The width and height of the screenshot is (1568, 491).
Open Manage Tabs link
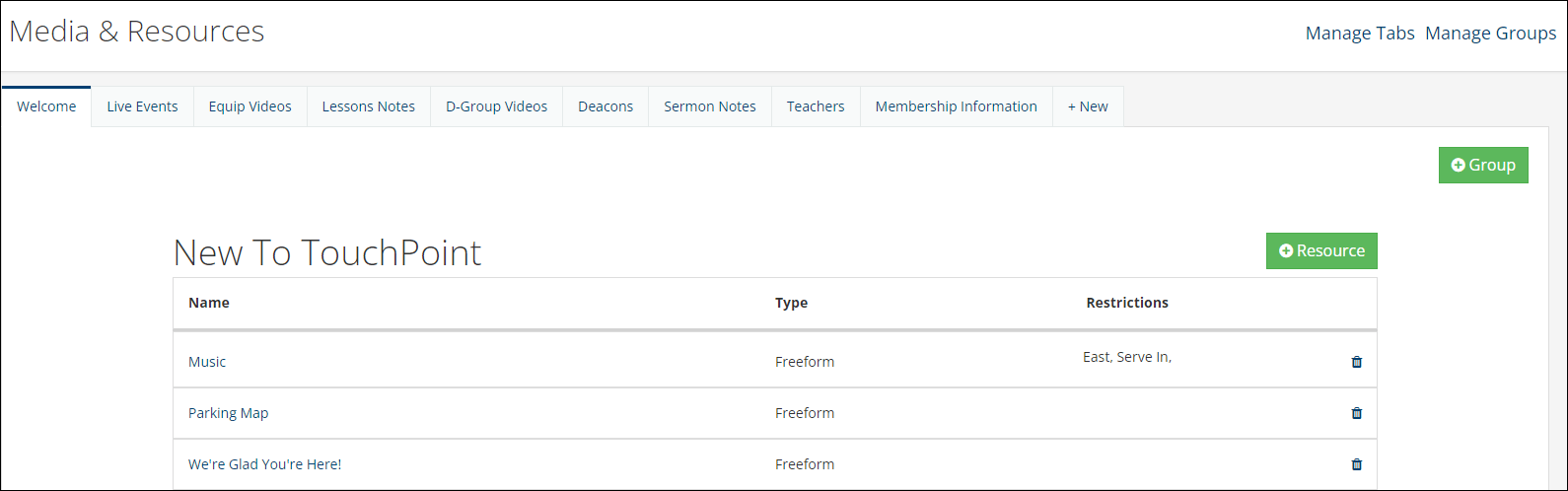coord(1360,34)
